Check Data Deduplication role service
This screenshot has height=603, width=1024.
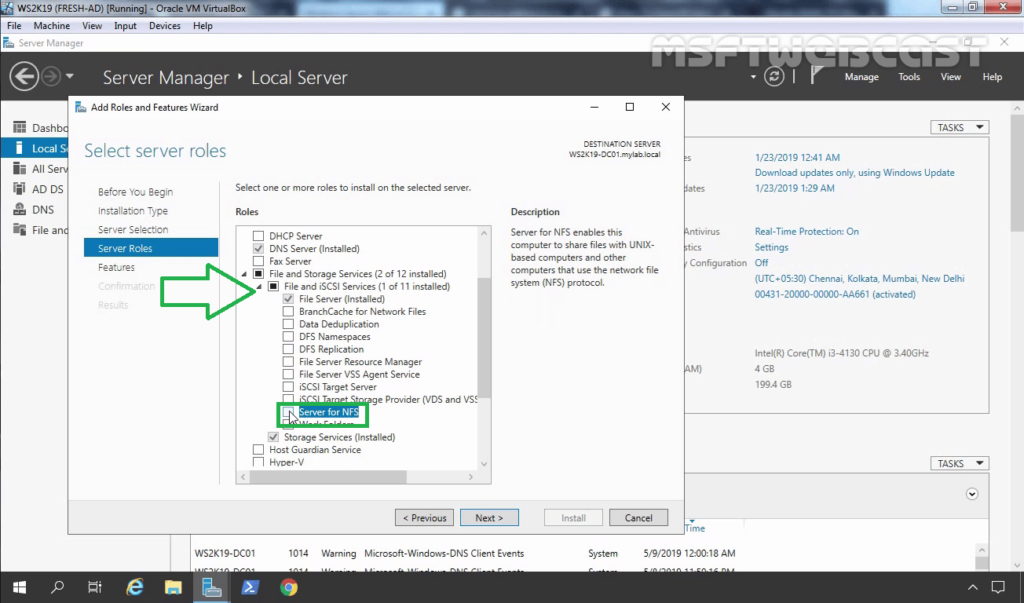click(288, 323)
